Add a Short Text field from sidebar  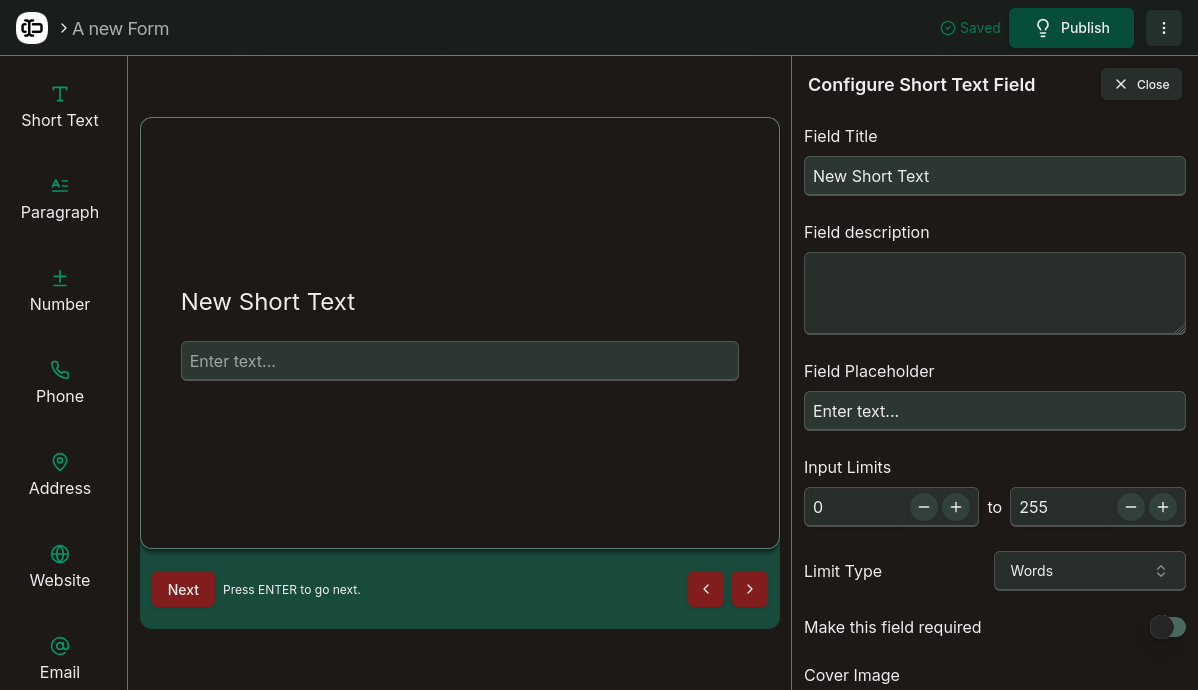tap(60, 107)
